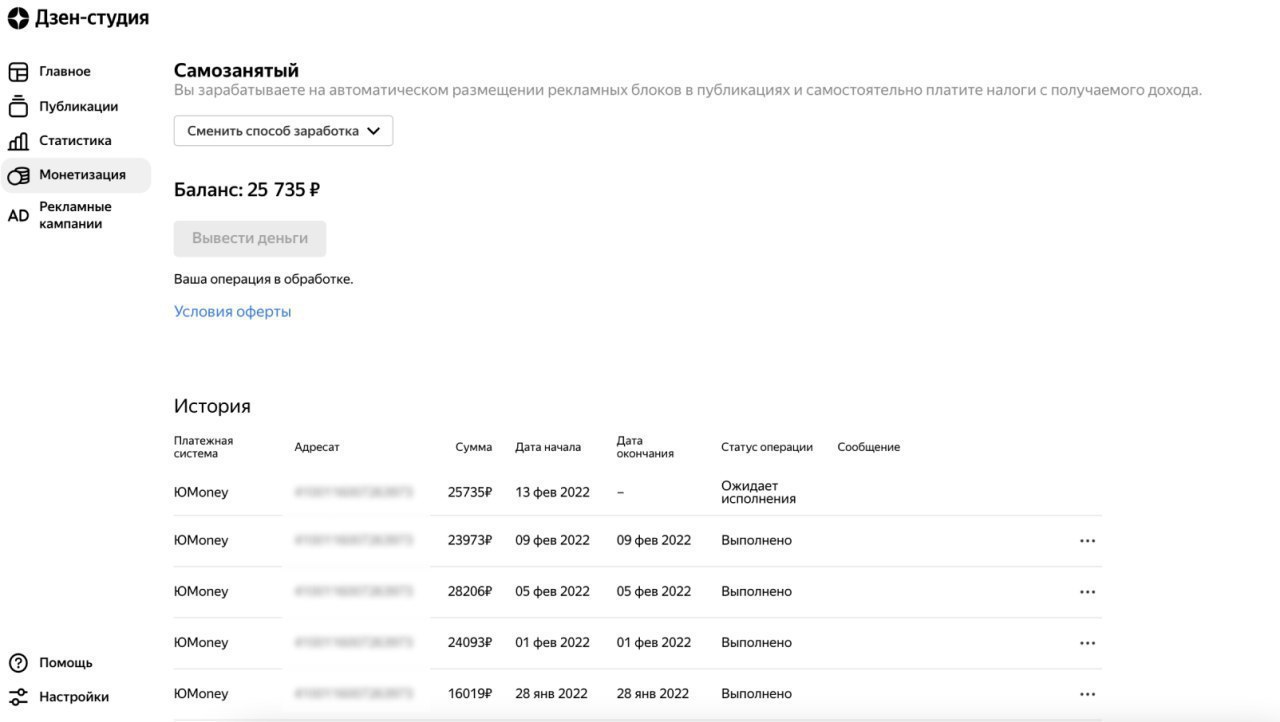Viewport: 1280px width, 722px height.
Task: Click the История heading
Action: pos(212,406)
